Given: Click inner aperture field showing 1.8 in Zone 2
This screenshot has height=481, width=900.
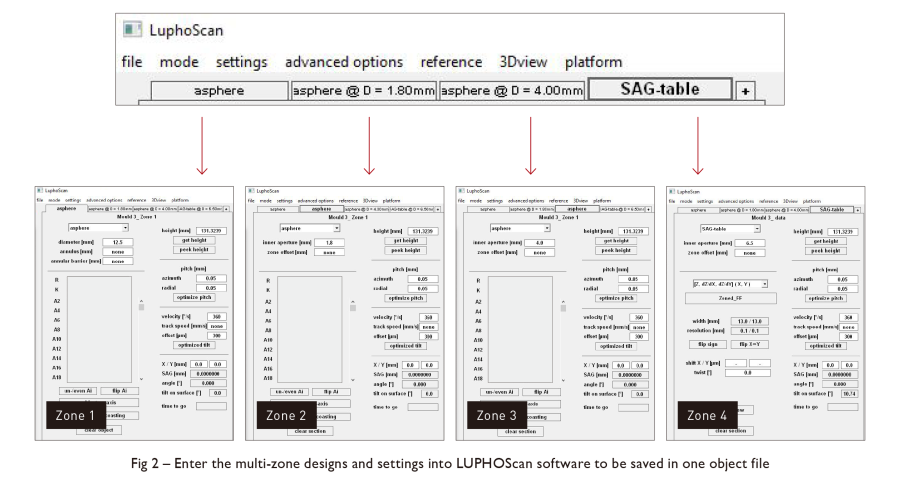Looking at the screenshot, I should coord(329,243).
